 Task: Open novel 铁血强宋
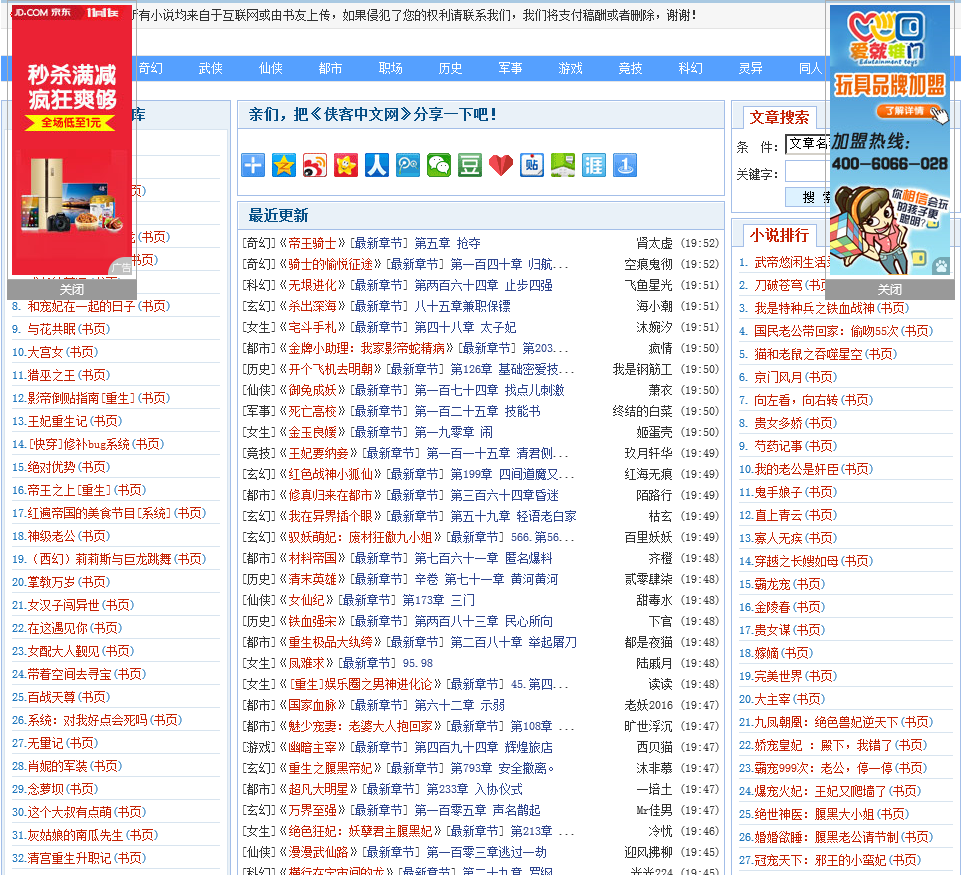point(312,622)
